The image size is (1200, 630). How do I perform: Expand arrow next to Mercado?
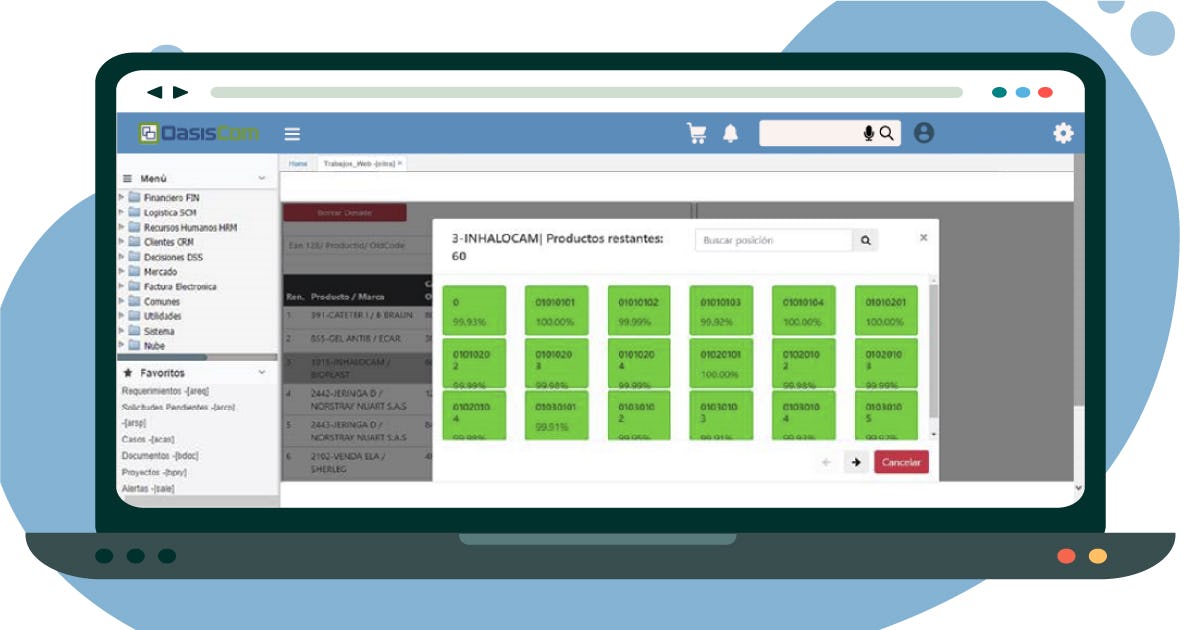(121, 272)
